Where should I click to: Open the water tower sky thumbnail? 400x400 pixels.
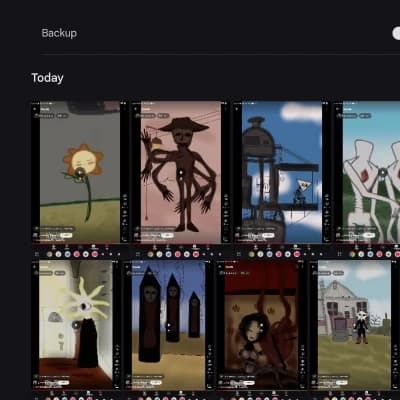(282, 172)
